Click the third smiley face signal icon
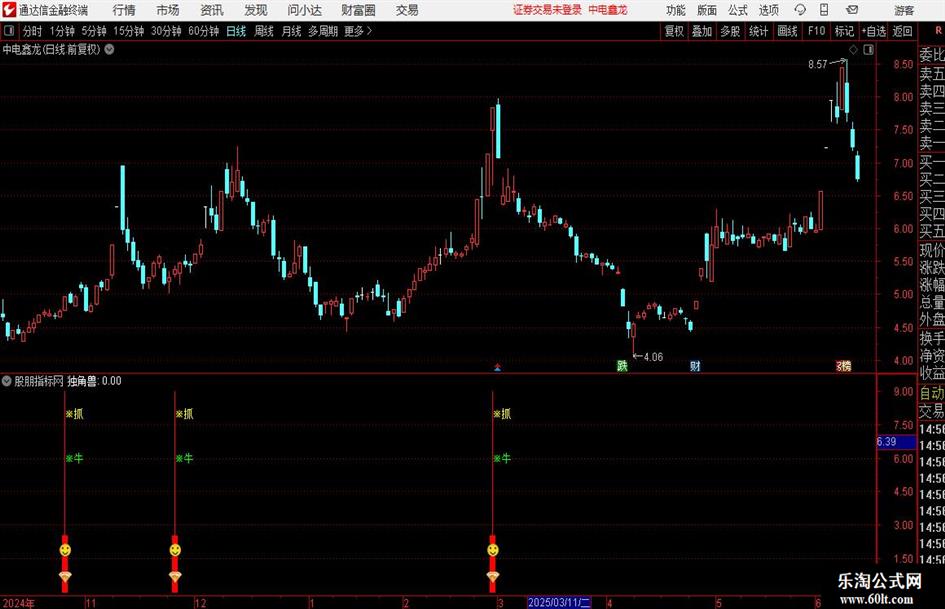The image size is (945, 609). click(x=492, y=549)
